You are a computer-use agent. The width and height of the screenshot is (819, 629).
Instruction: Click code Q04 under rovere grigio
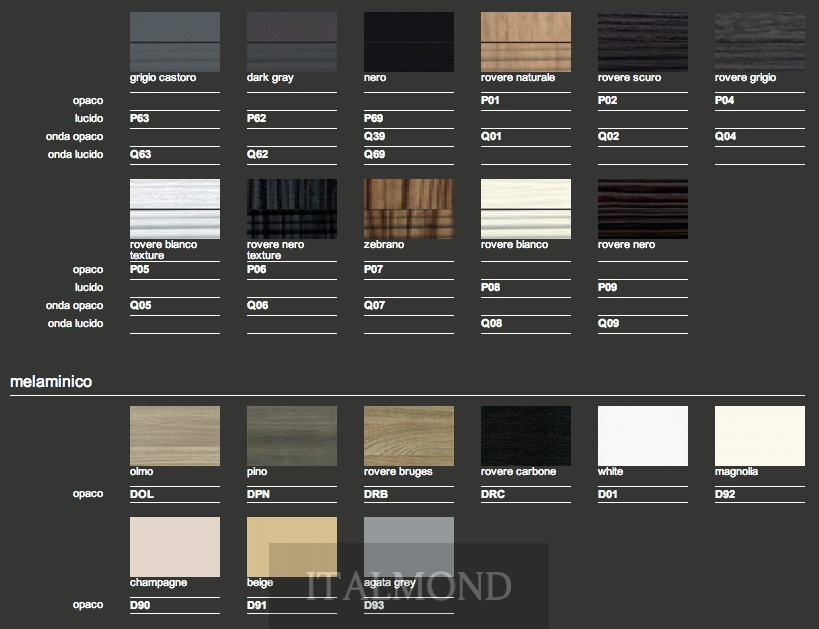(726, 136)
